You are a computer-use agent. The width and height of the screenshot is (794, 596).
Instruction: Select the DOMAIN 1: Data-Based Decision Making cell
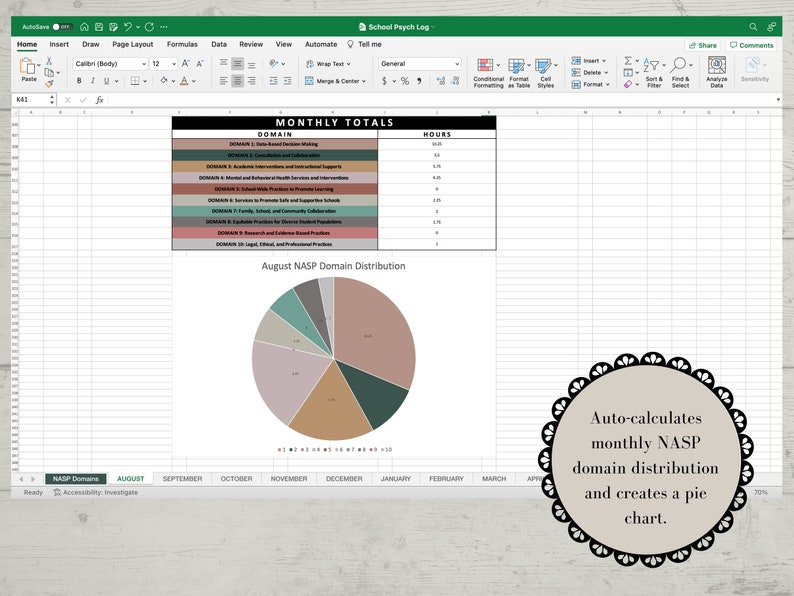tap(274, 144)
